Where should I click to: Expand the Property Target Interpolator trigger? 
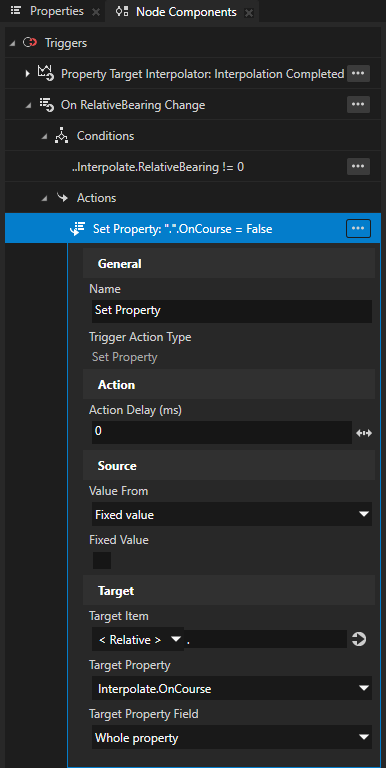click(27, 74)
